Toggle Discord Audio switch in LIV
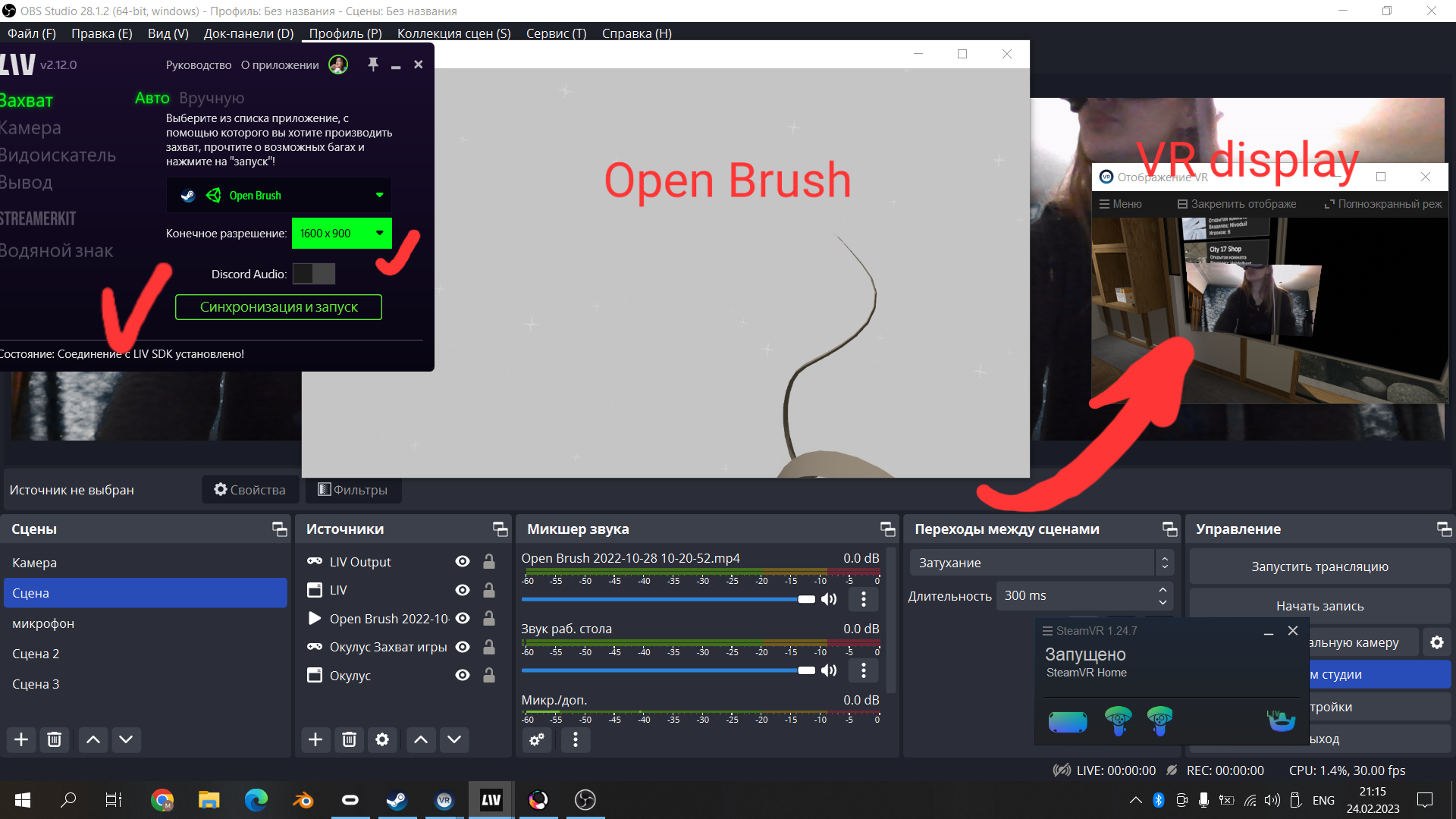Viewport: 1456px width, 819px height. click(314, 274)
